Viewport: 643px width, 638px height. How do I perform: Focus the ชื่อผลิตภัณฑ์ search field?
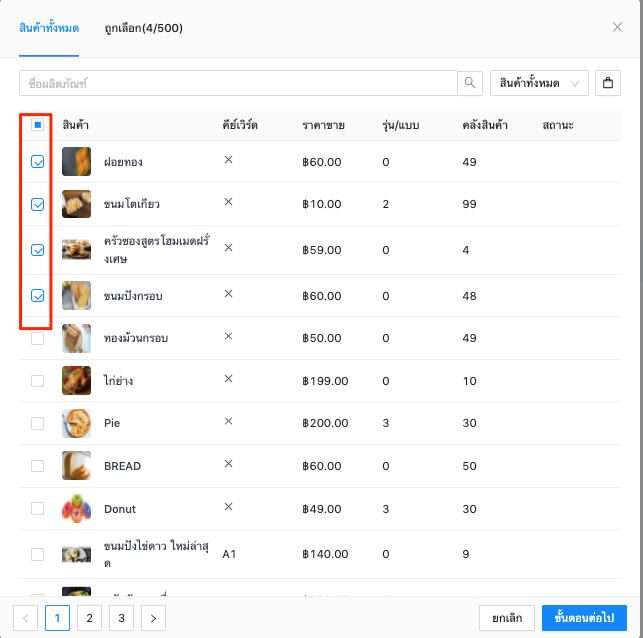[x=238, y=83]
